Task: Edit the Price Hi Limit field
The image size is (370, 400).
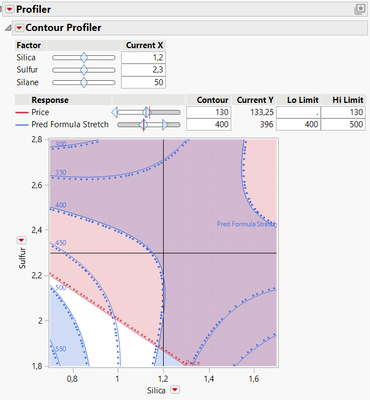Action: [x=343, y=112]
